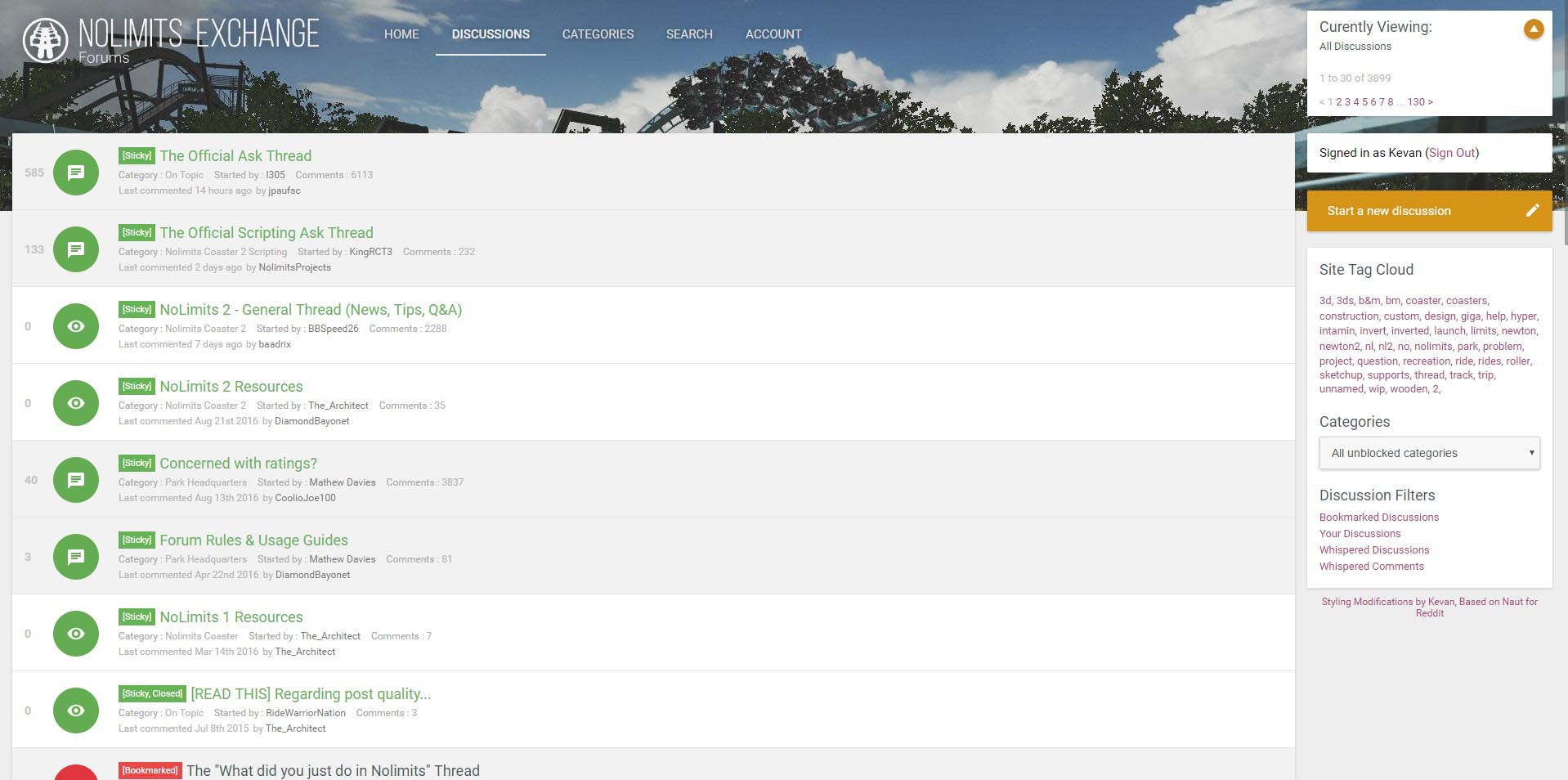1568x780 pixels.
Task: Select the DISCUSSIONS tab
Action: coord(491,34)
